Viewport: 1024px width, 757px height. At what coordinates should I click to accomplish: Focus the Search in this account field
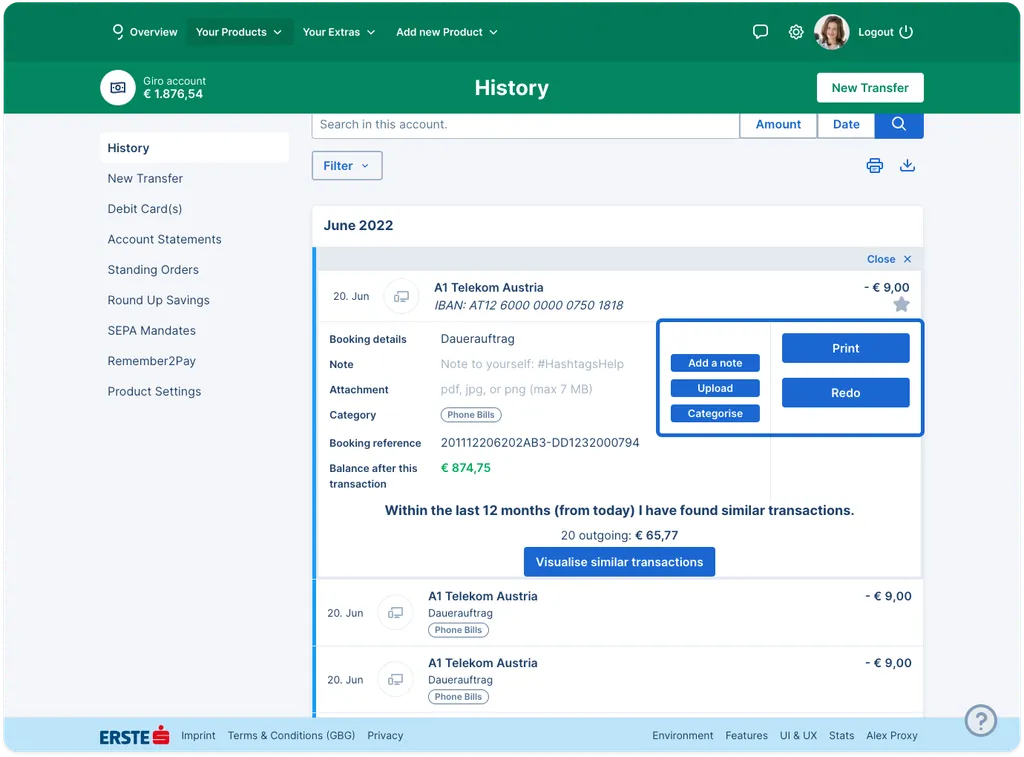pos(526,124)
